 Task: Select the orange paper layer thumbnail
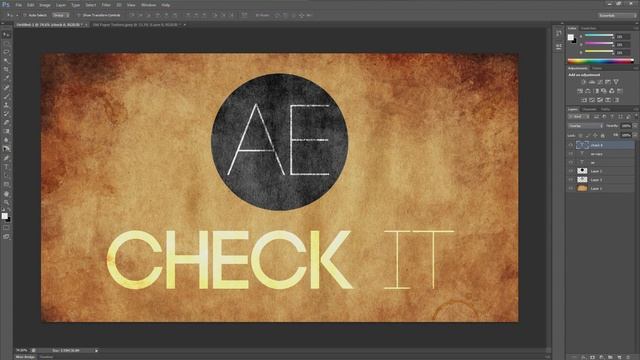click(x=582, y=188)
